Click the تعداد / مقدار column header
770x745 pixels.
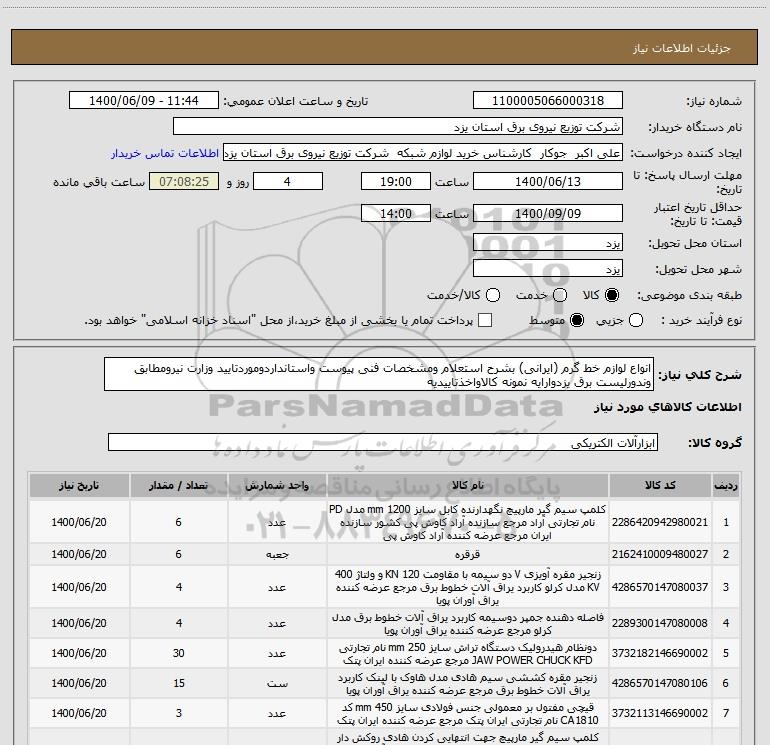coord(179,485)
